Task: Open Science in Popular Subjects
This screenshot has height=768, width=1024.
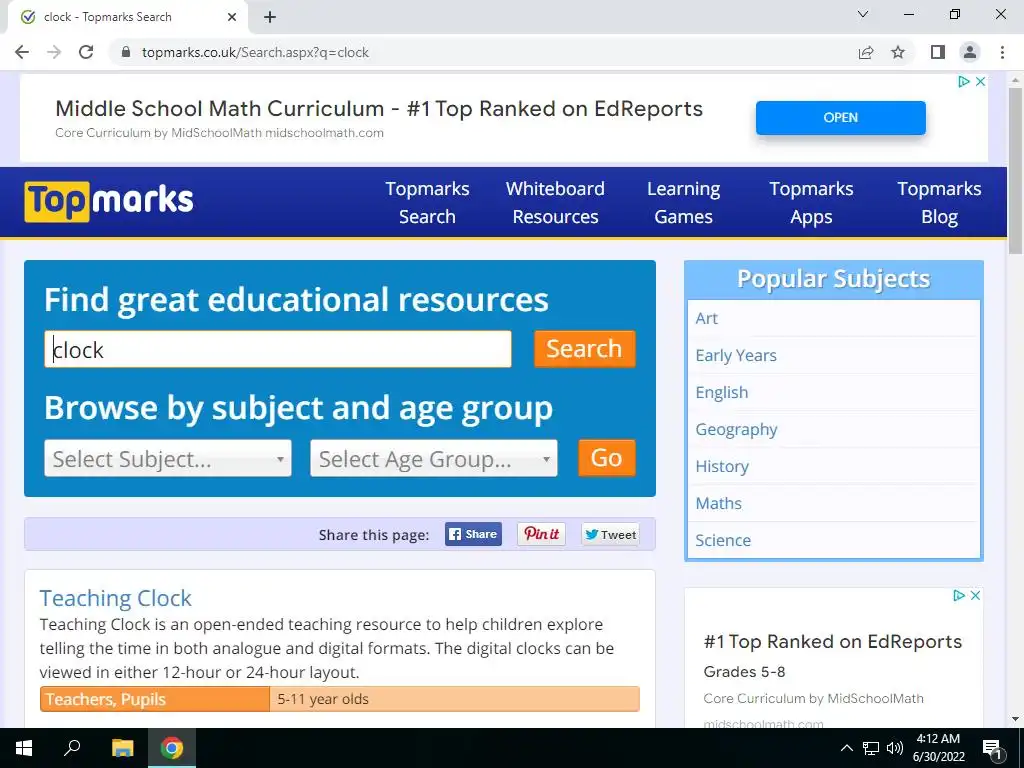Action: (x=723, y=541)
